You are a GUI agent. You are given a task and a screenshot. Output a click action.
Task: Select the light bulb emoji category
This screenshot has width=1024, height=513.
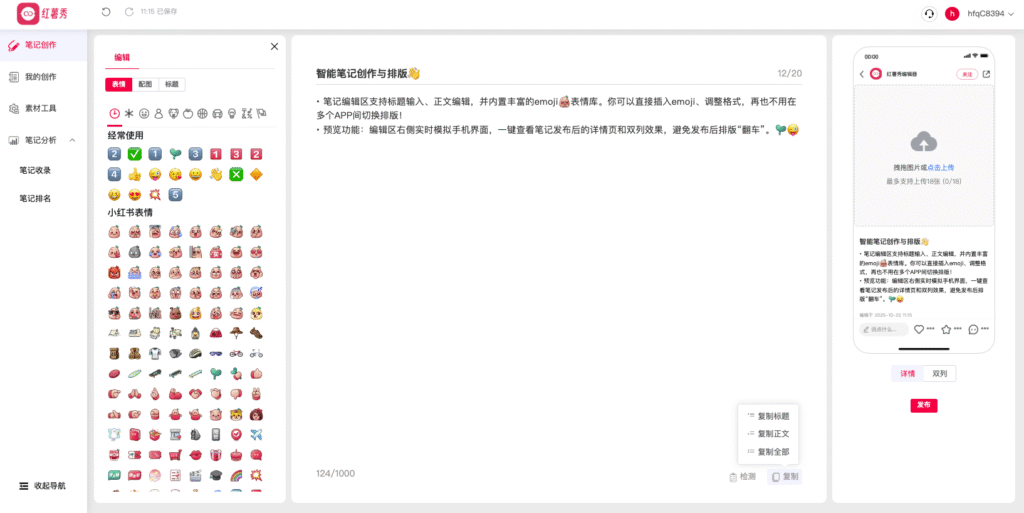[232, 114]
